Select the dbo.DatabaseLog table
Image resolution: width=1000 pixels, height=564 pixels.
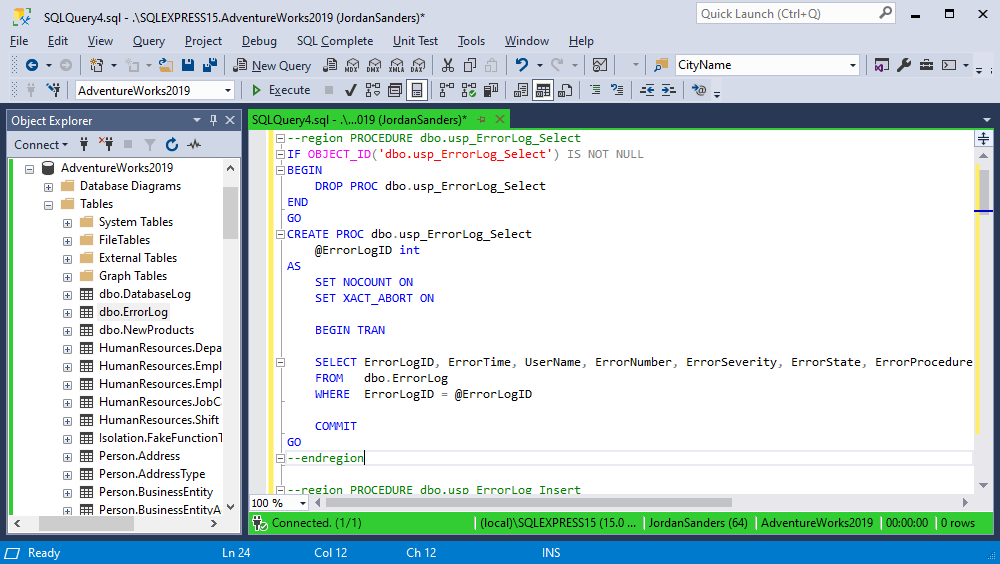[x=145, y=294]
